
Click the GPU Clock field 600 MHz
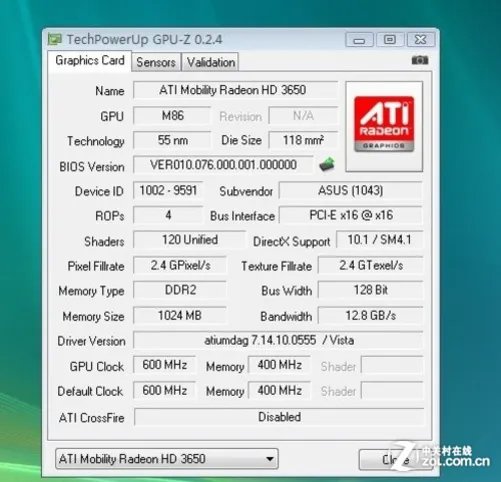coord(164,365)
